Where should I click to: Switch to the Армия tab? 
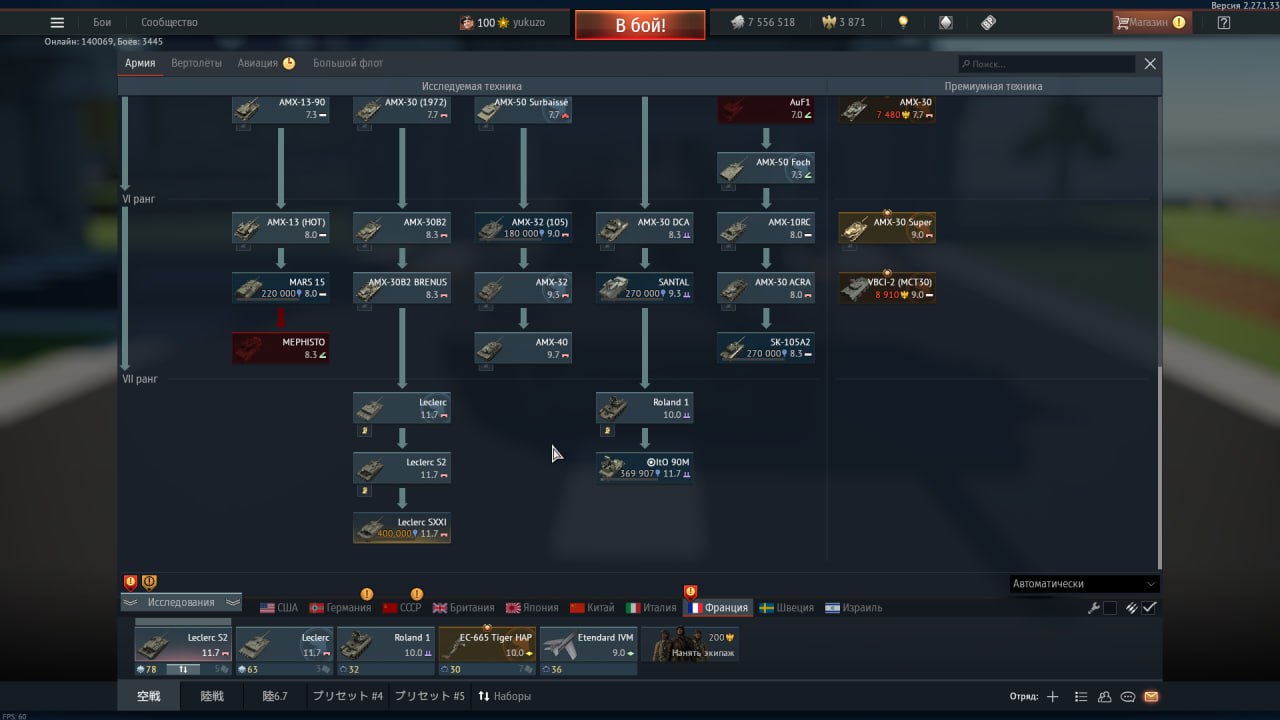140,63
